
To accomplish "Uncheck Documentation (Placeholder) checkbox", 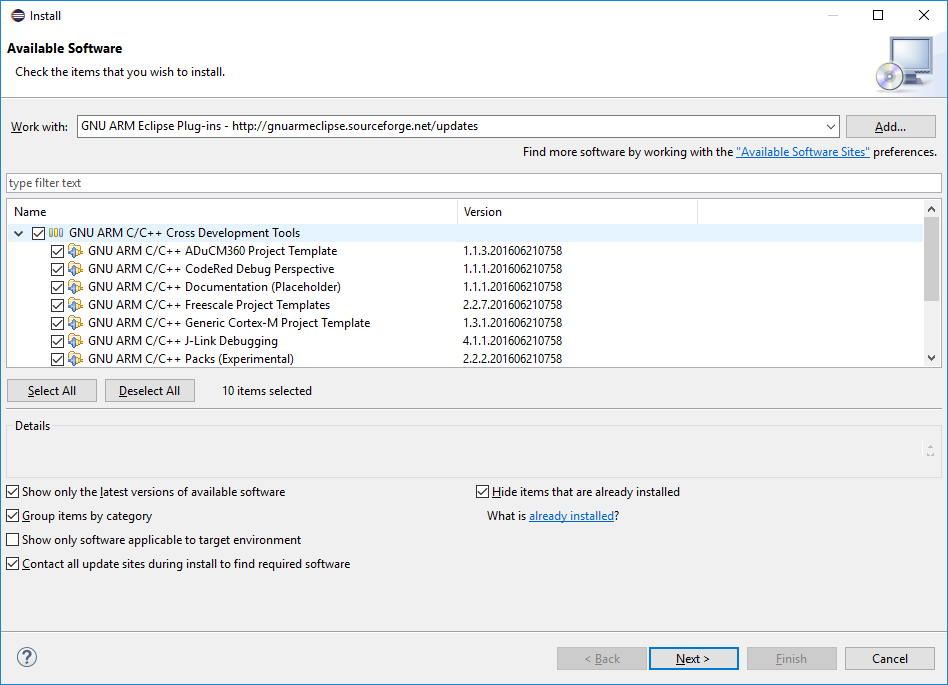I will pos(57,287).
